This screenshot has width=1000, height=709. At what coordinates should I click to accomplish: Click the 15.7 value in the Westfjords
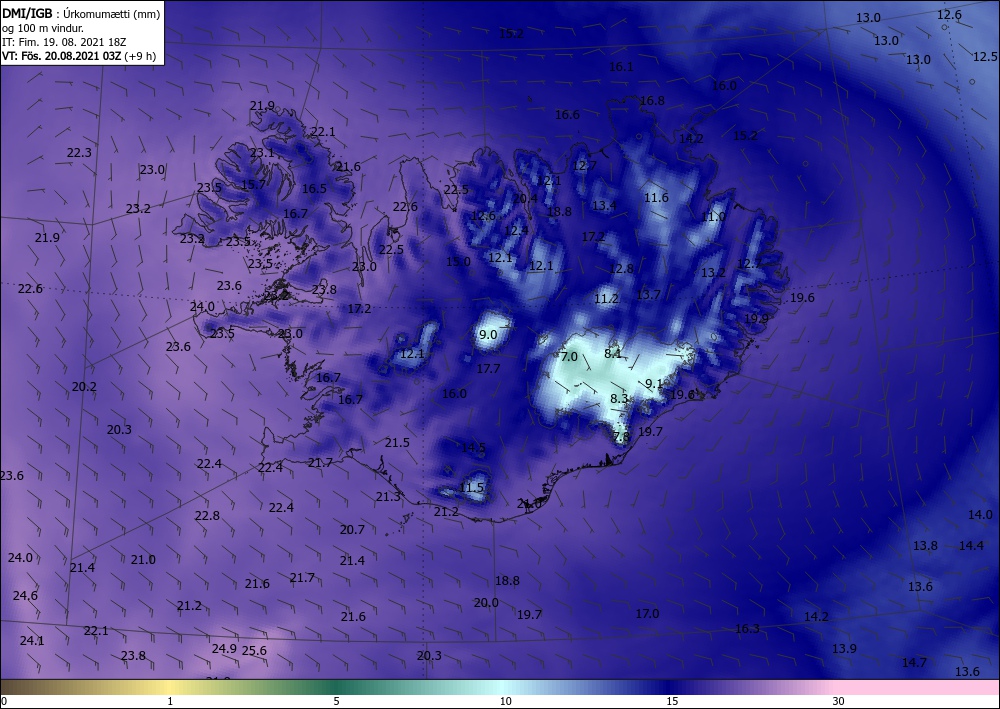(x=253, y=184)
